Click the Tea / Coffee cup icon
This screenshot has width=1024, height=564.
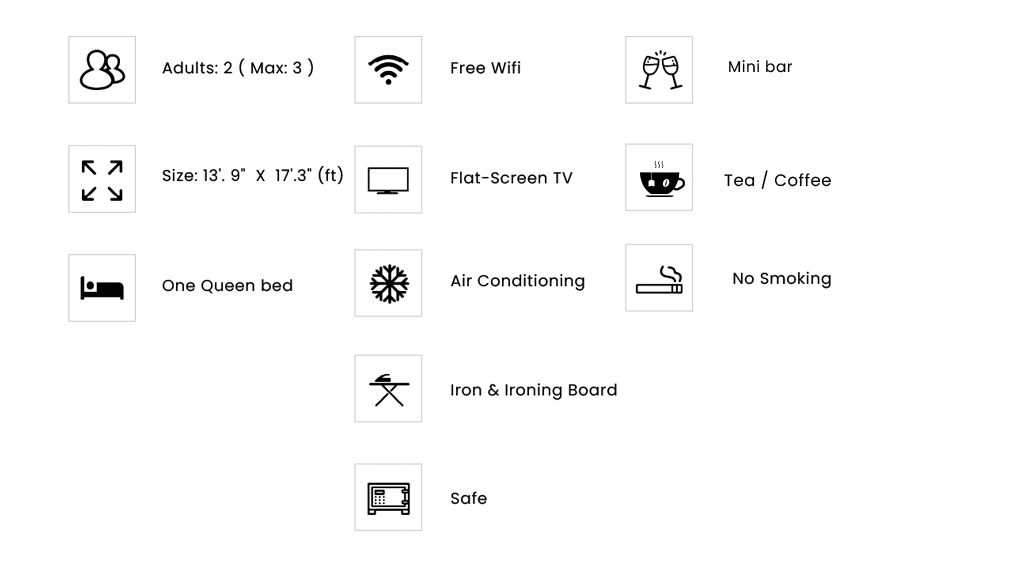659,178
